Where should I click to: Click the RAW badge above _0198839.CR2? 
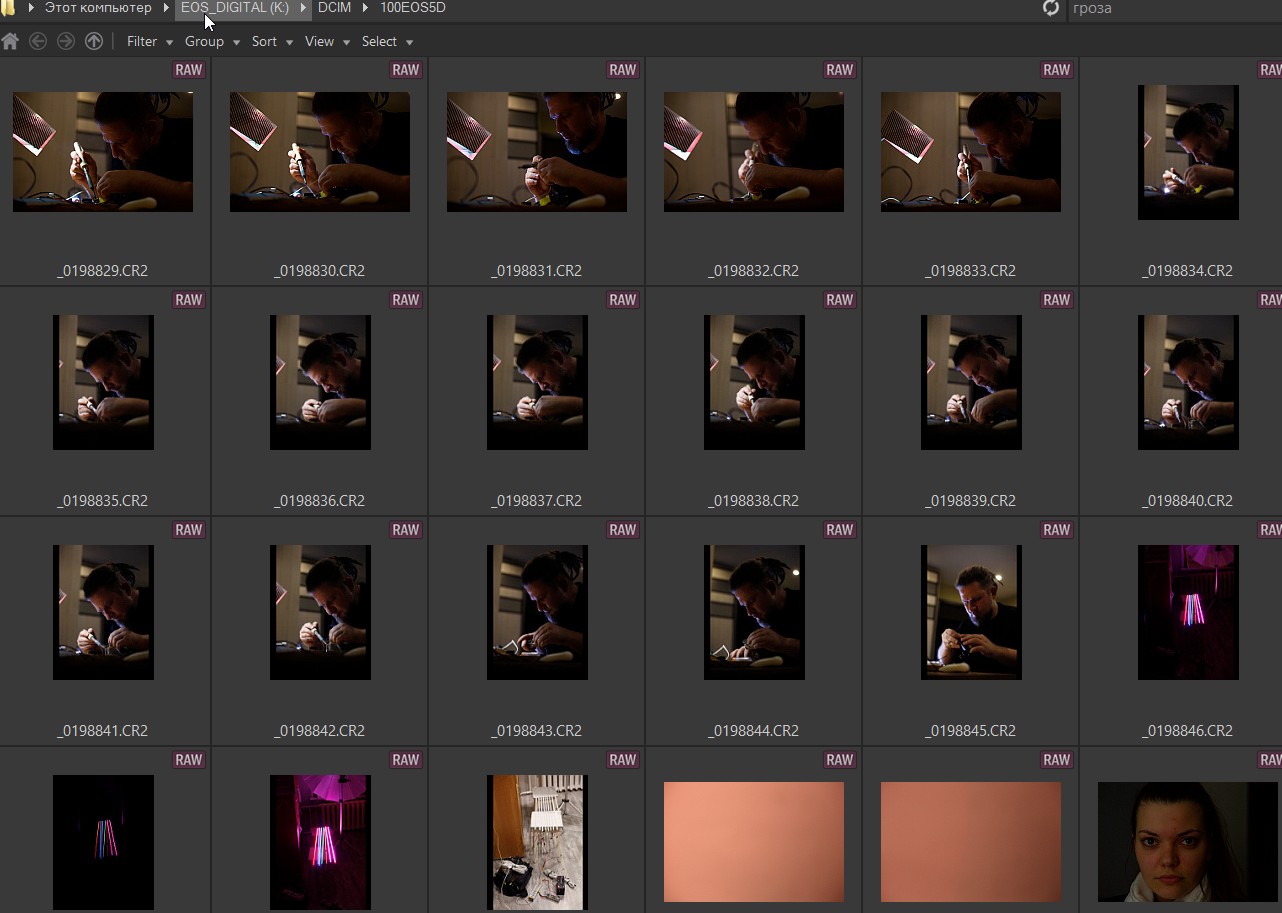pyautogui.click(x=1056, y=300)
